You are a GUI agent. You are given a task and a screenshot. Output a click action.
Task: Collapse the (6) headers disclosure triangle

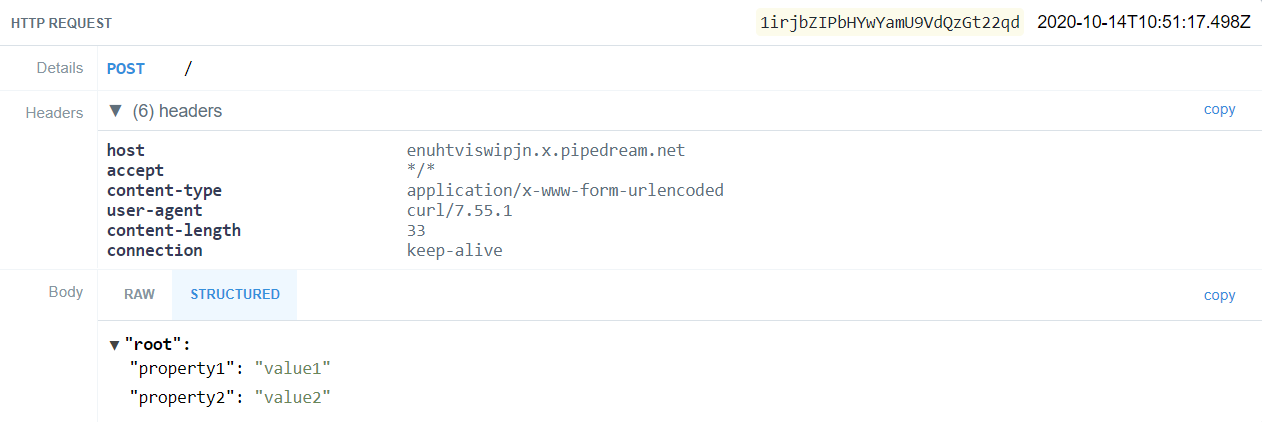point(115,111)
